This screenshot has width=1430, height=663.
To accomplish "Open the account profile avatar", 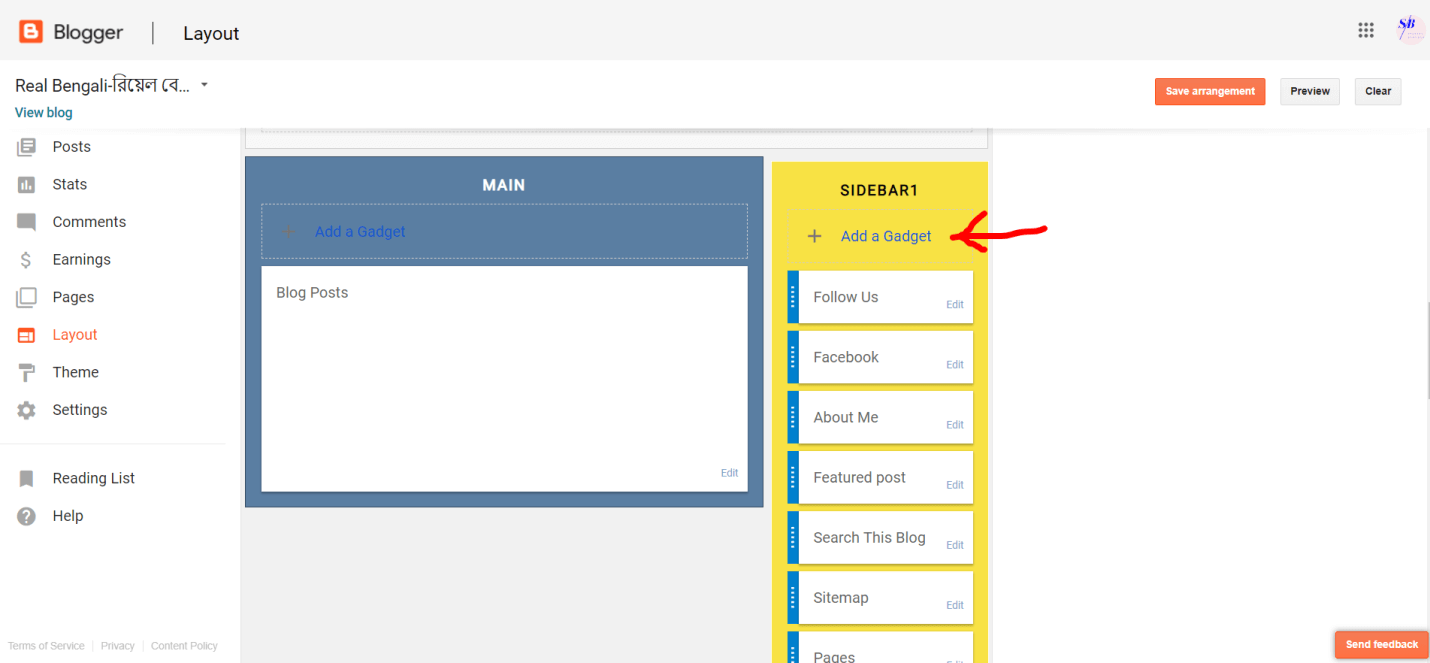I will tap(1410, 30).
